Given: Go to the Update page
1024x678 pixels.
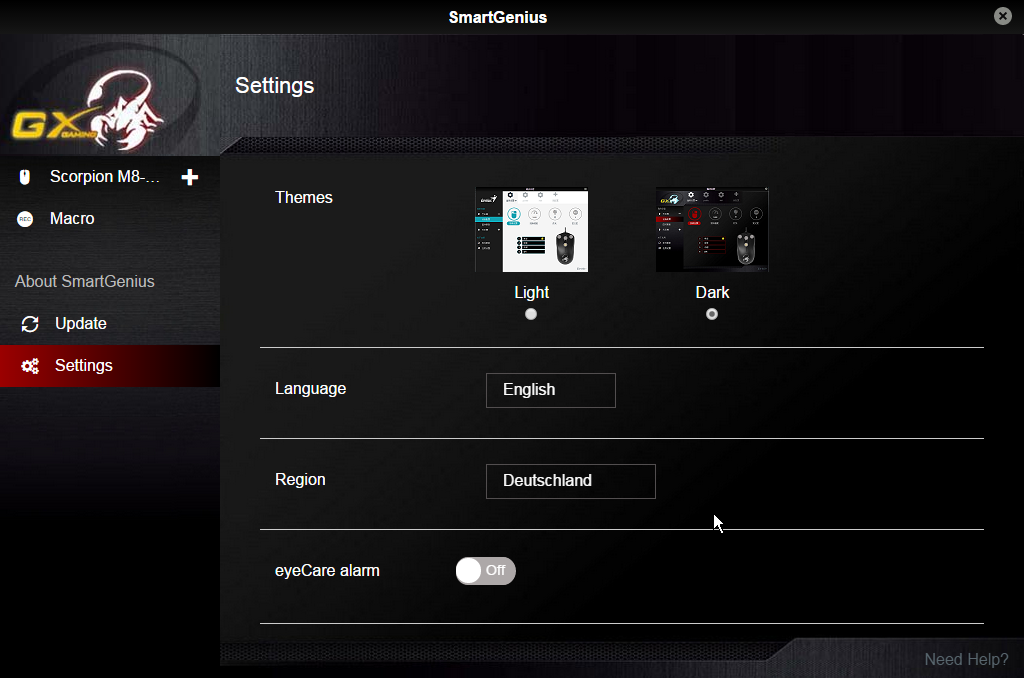Looking at the screenshot, I should coord(110,324).
